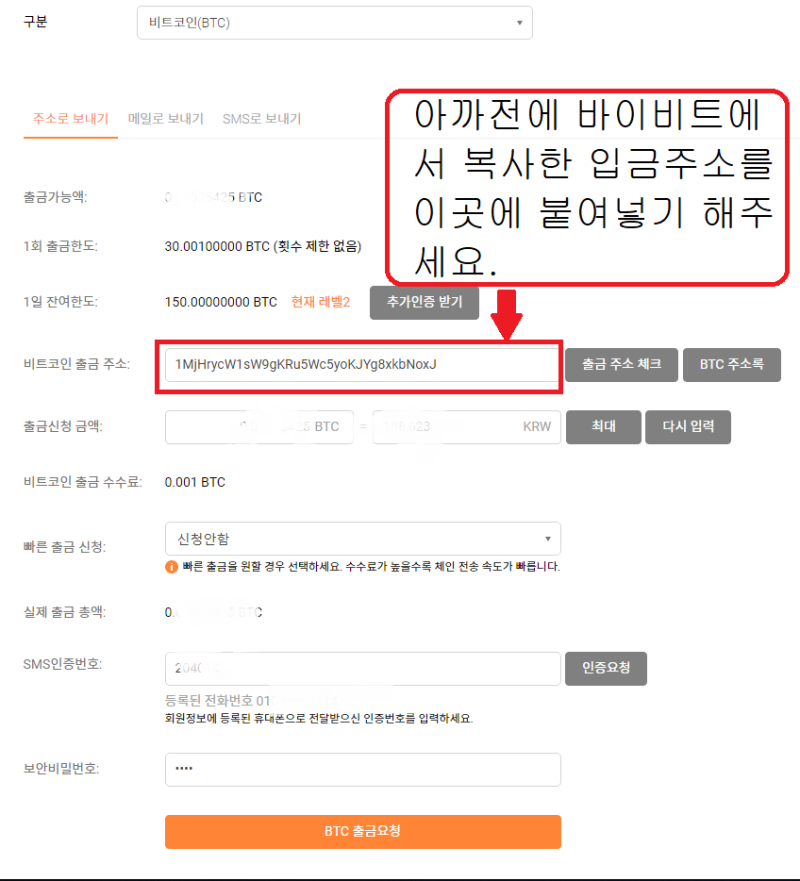Click the 다시 입력 reset button
The height and width of the screenshot is (881, 800).
(687, 426)
